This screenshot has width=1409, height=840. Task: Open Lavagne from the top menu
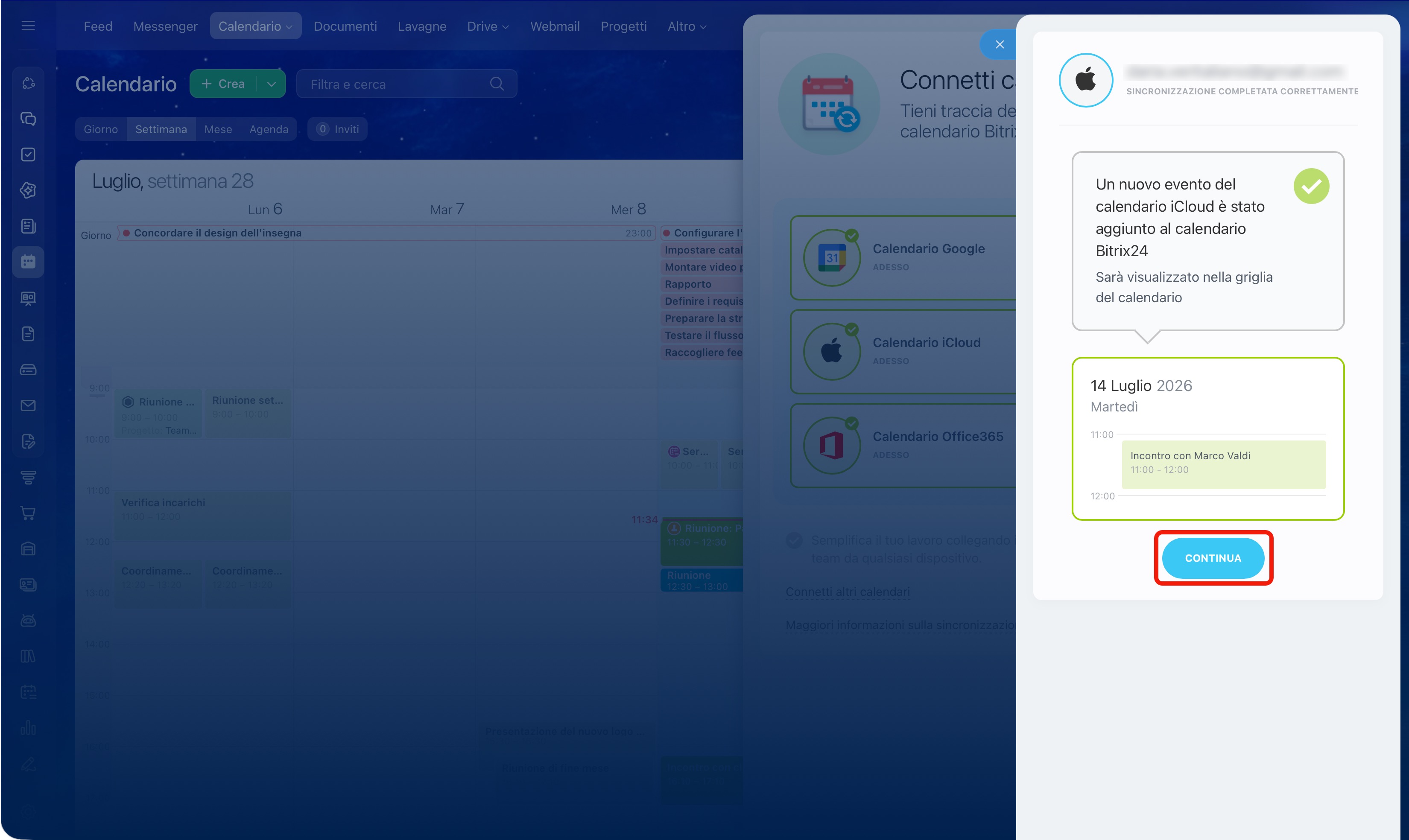422,26
